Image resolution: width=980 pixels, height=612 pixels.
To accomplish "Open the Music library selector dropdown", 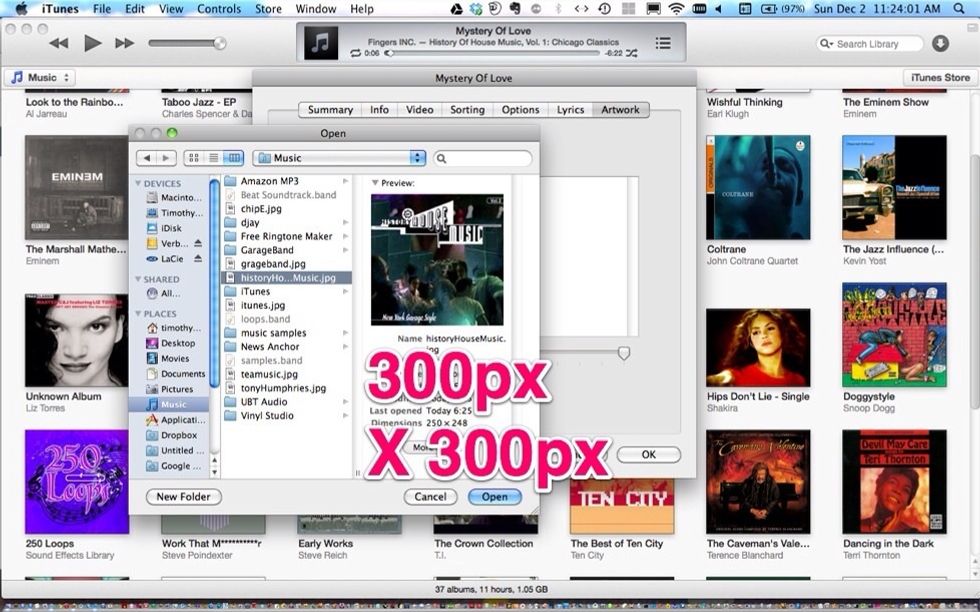I will click(x=41, y=77).
